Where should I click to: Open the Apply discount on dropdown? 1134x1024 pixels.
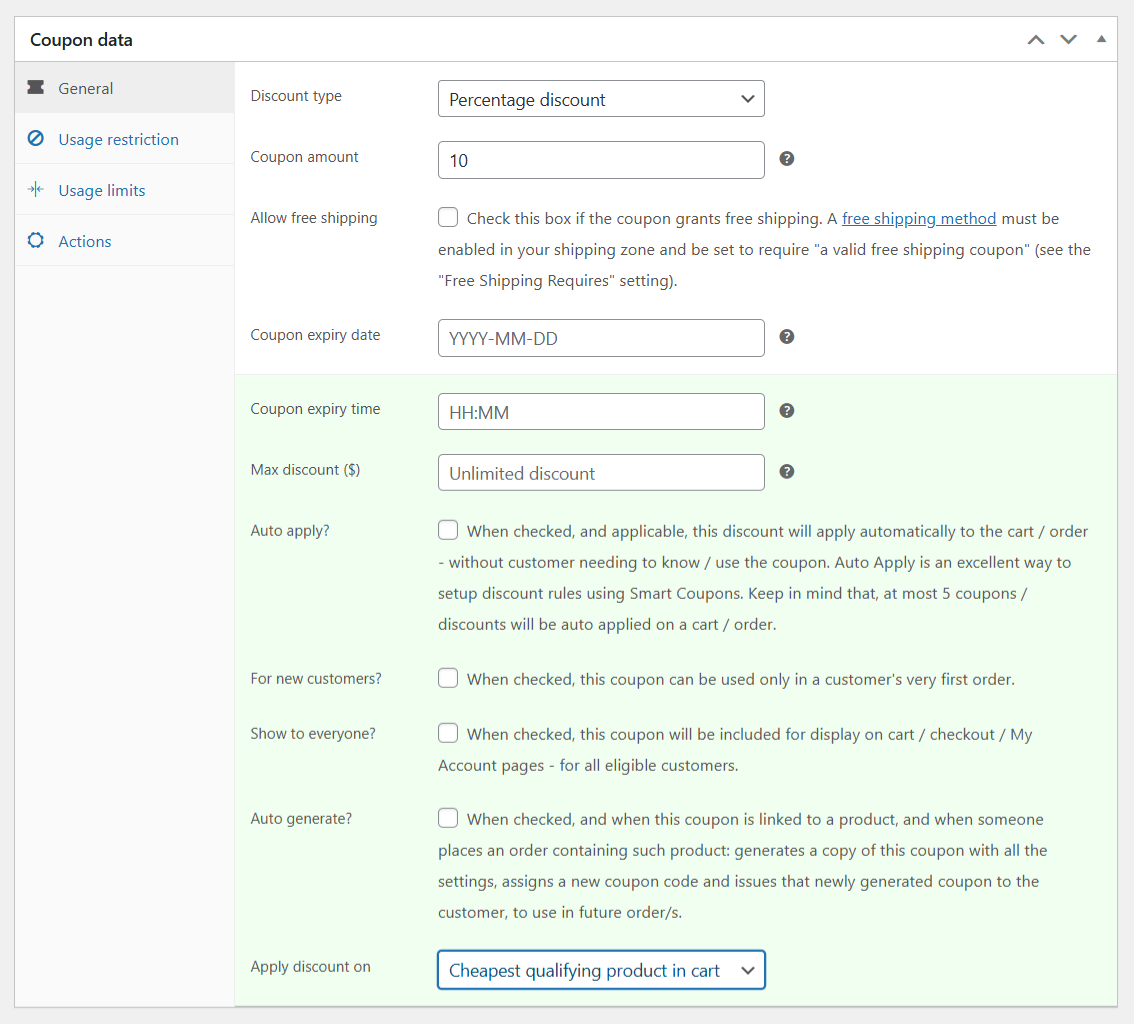tap(601, 970)
